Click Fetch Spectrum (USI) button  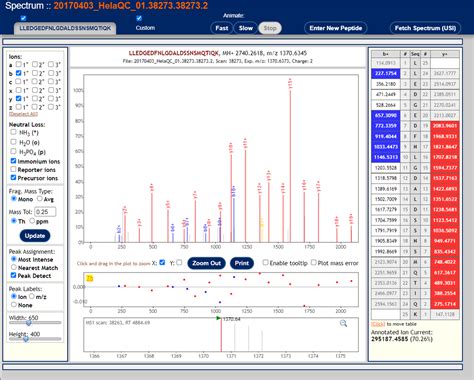(x=425, y=28)
